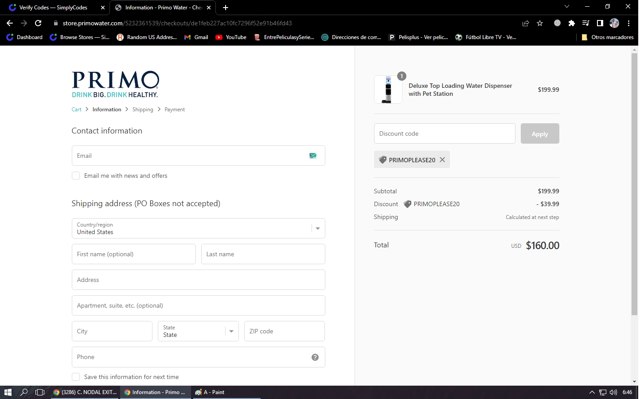Open the Chrome profile avatar

click(x=614, y=23)
